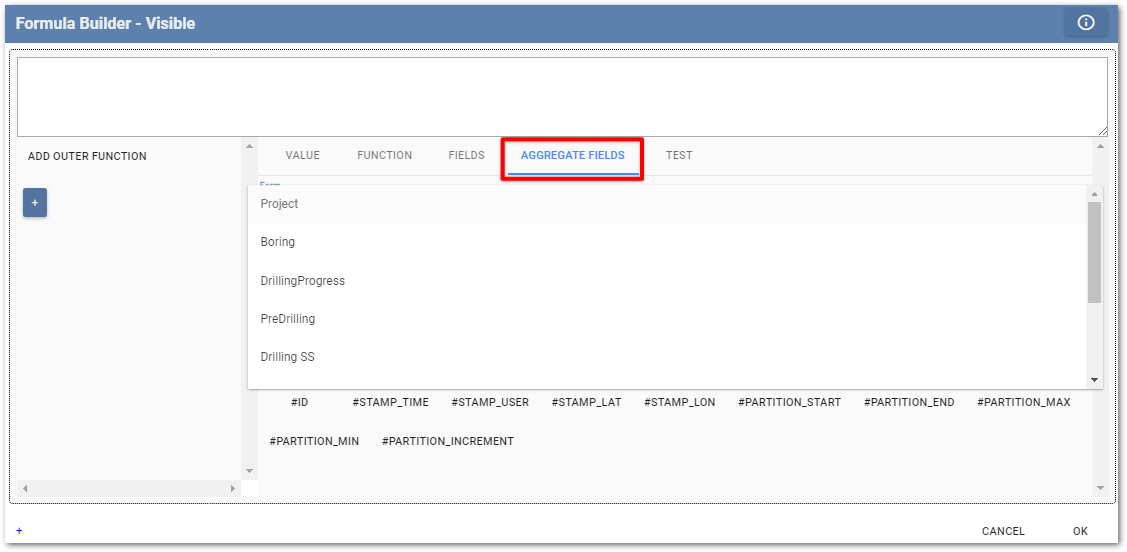
Task: Click the dropdown list scroll-up arrow
Action: point(1094,193)
